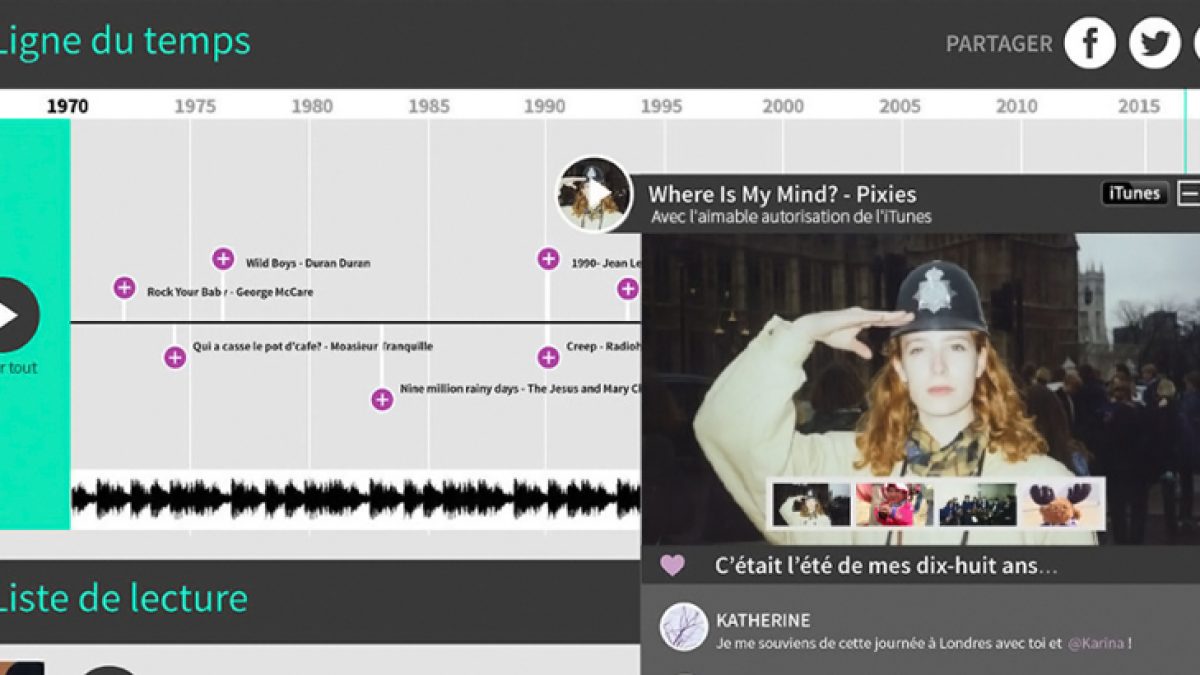Image resolution: width=1200 pixels, height=675 pixels.
Task: Open Katherine's profile avatar
Action: pyautogui.click(x=684, y=627)
